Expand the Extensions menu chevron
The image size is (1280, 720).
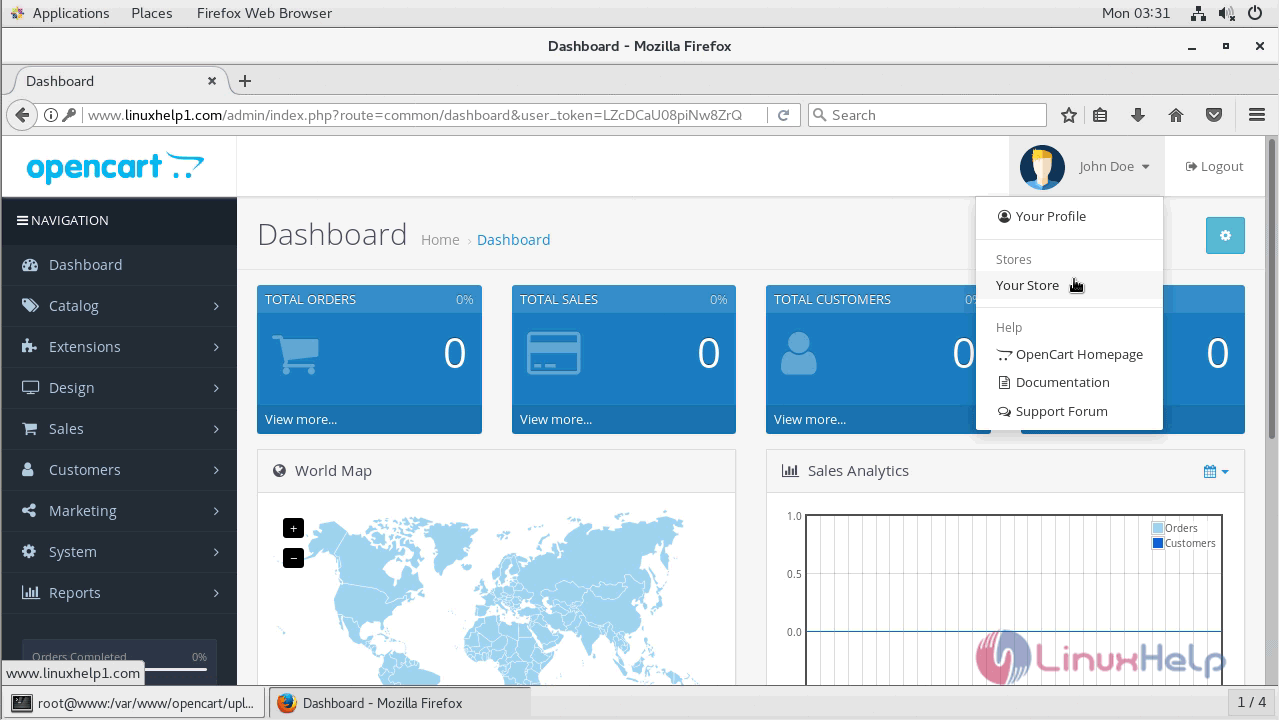[x=216, y=347]
